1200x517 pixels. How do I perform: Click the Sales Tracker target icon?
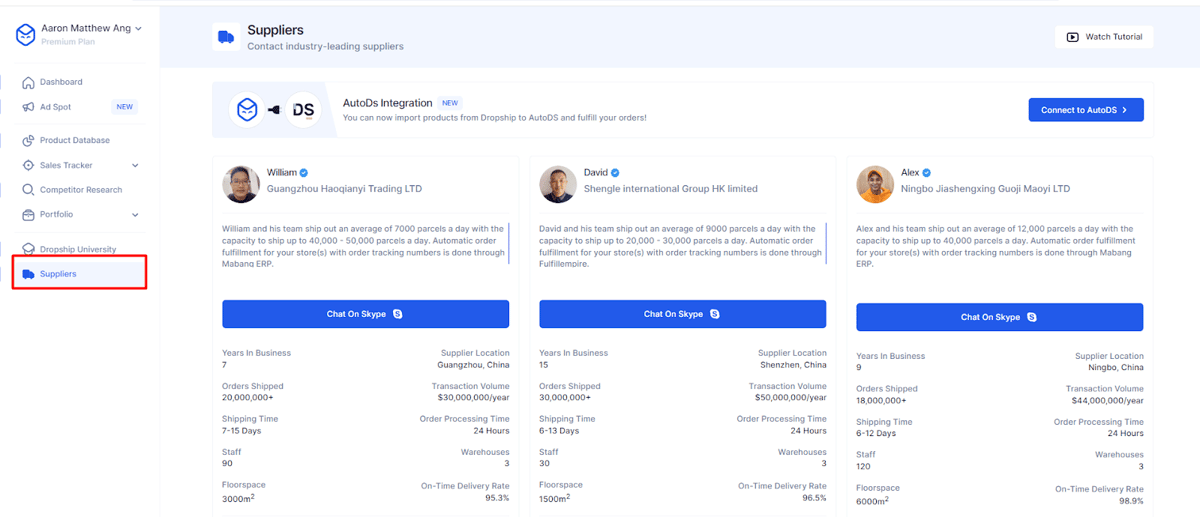coord(28,165)
